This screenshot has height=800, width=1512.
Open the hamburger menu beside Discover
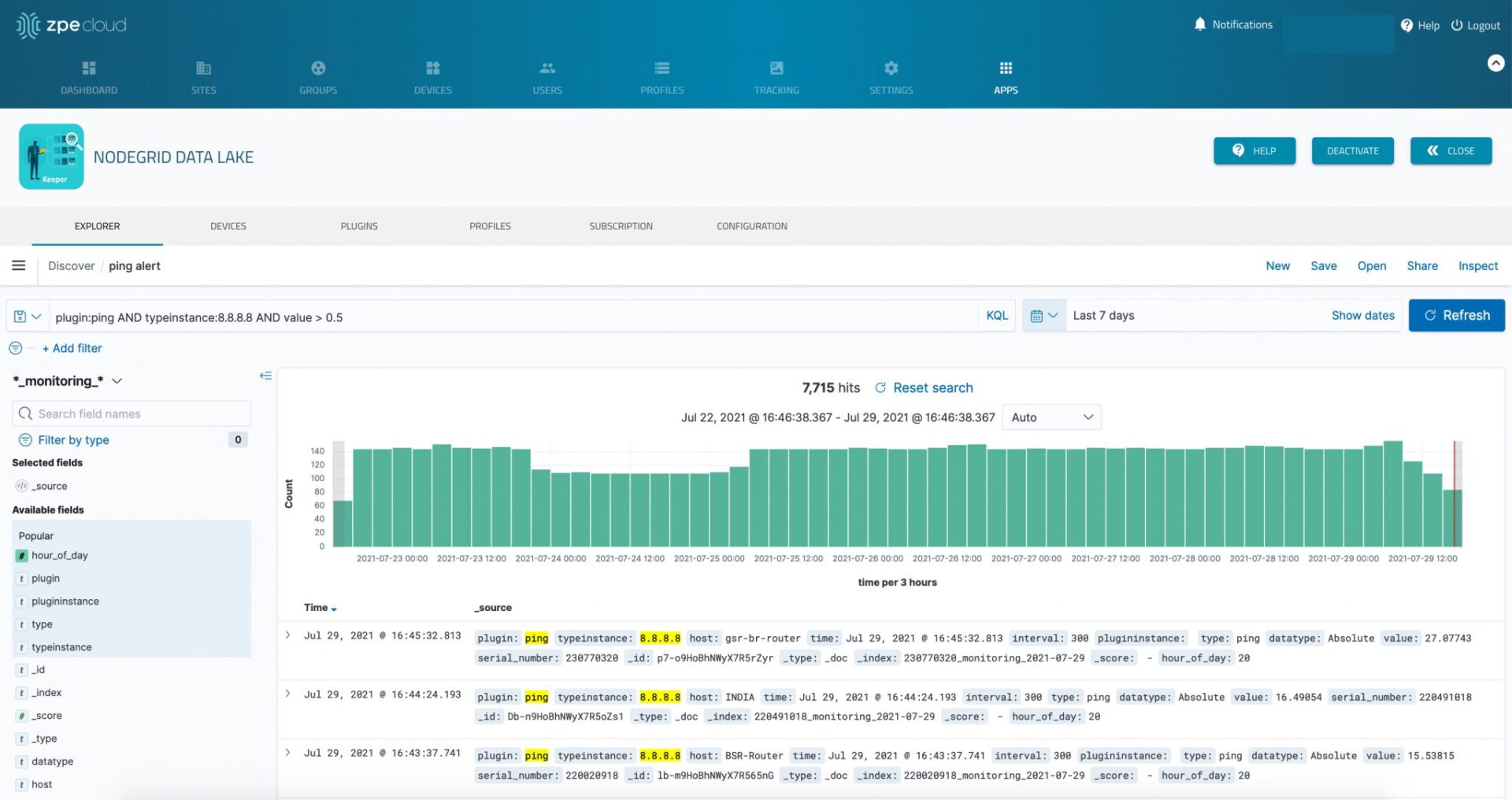point(19,266)
